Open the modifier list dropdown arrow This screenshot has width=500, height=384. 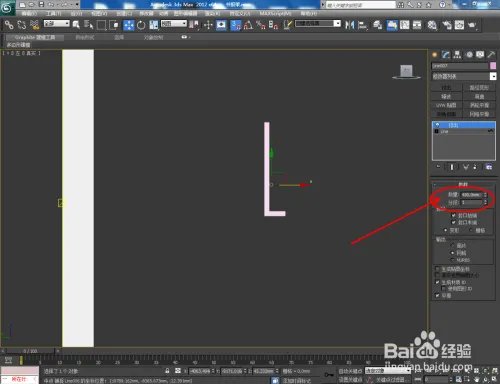coord(493,76)
